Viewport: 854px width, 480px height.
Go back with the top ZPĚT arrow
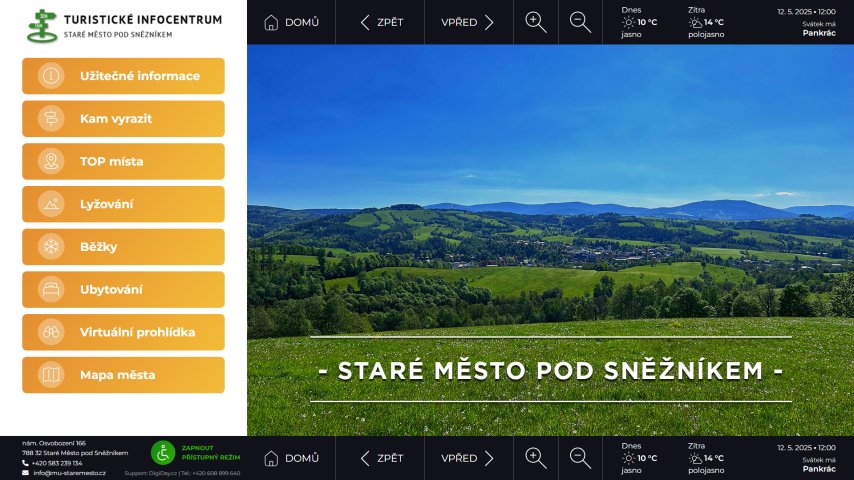click(380, 22)
